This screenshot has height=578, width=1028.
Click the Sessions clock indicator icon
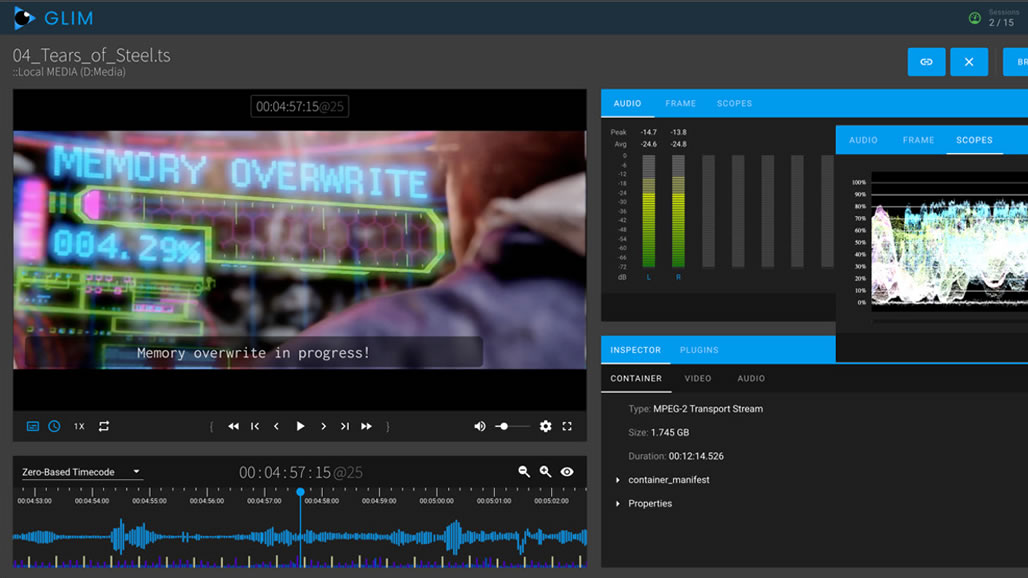click(x=975, y=18)
